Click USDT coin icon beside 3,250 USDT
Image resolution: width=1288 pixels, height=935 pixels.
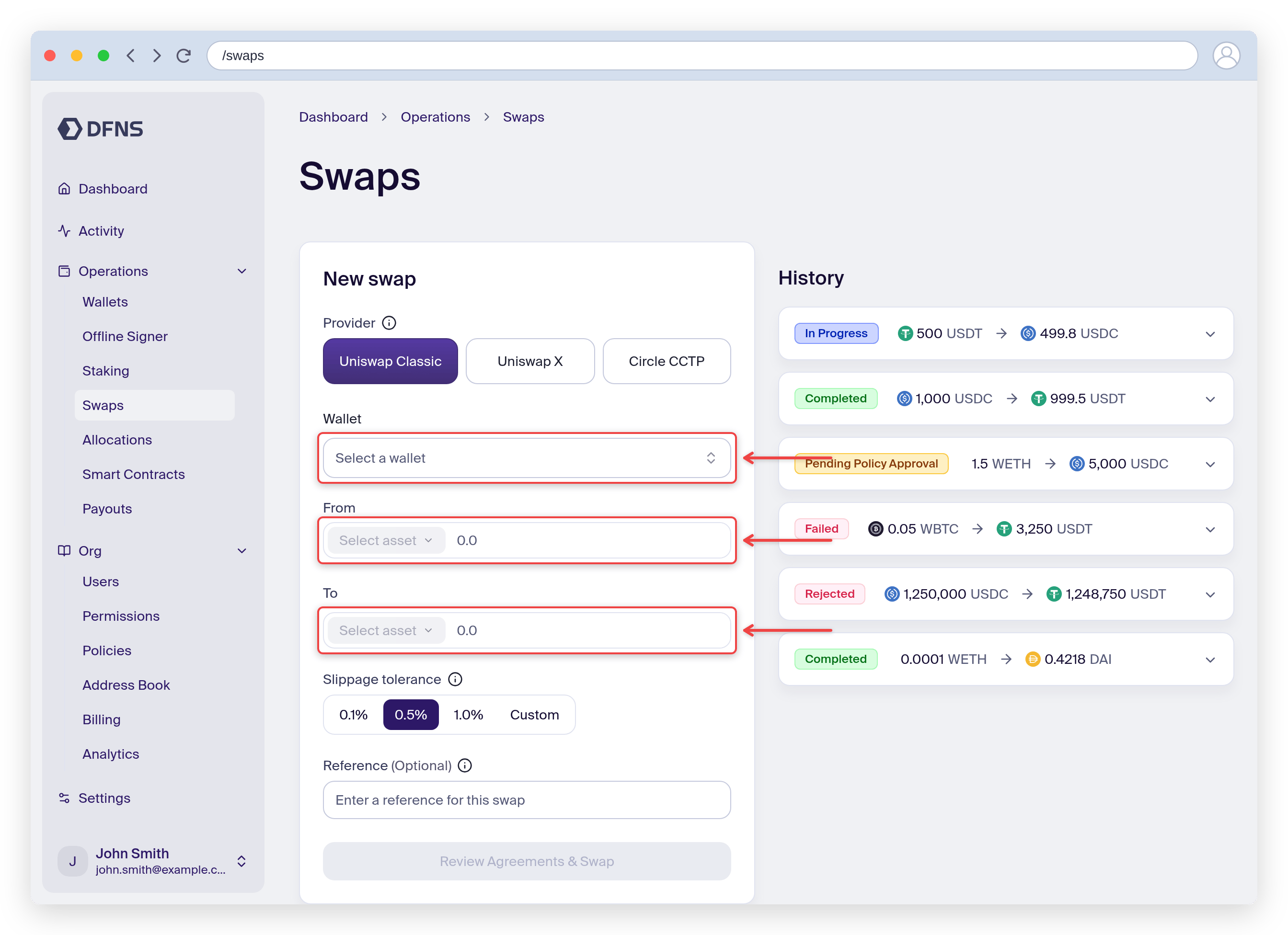click(x=1004, y=529)
